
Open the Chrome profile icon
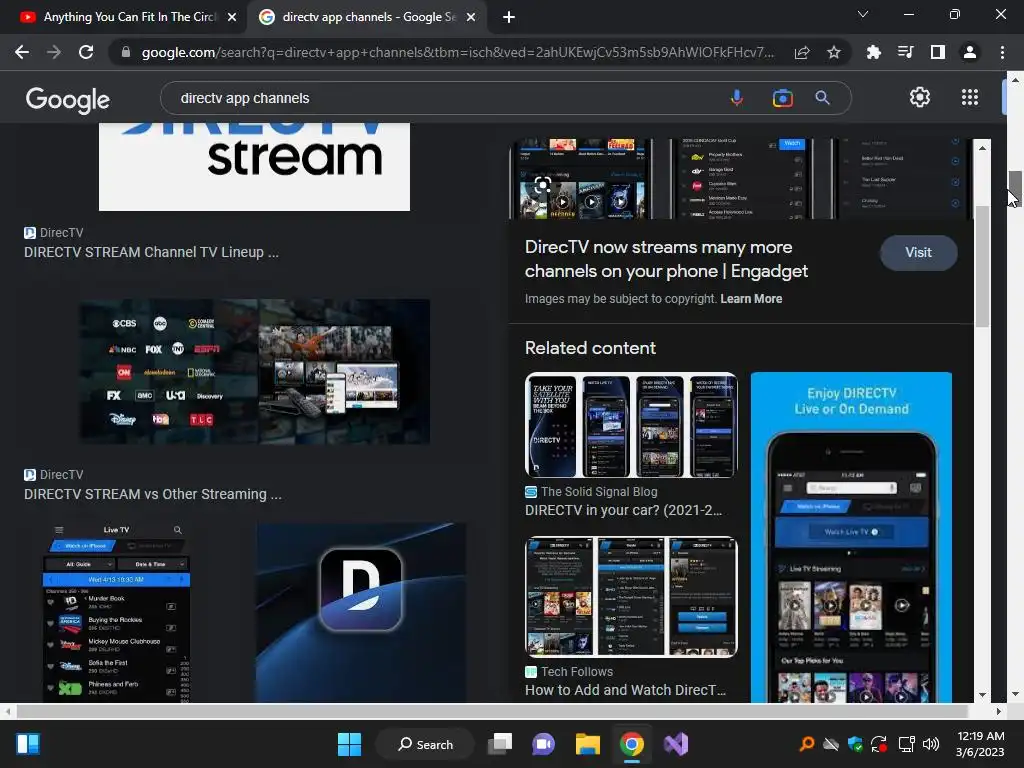pos(970,52)
